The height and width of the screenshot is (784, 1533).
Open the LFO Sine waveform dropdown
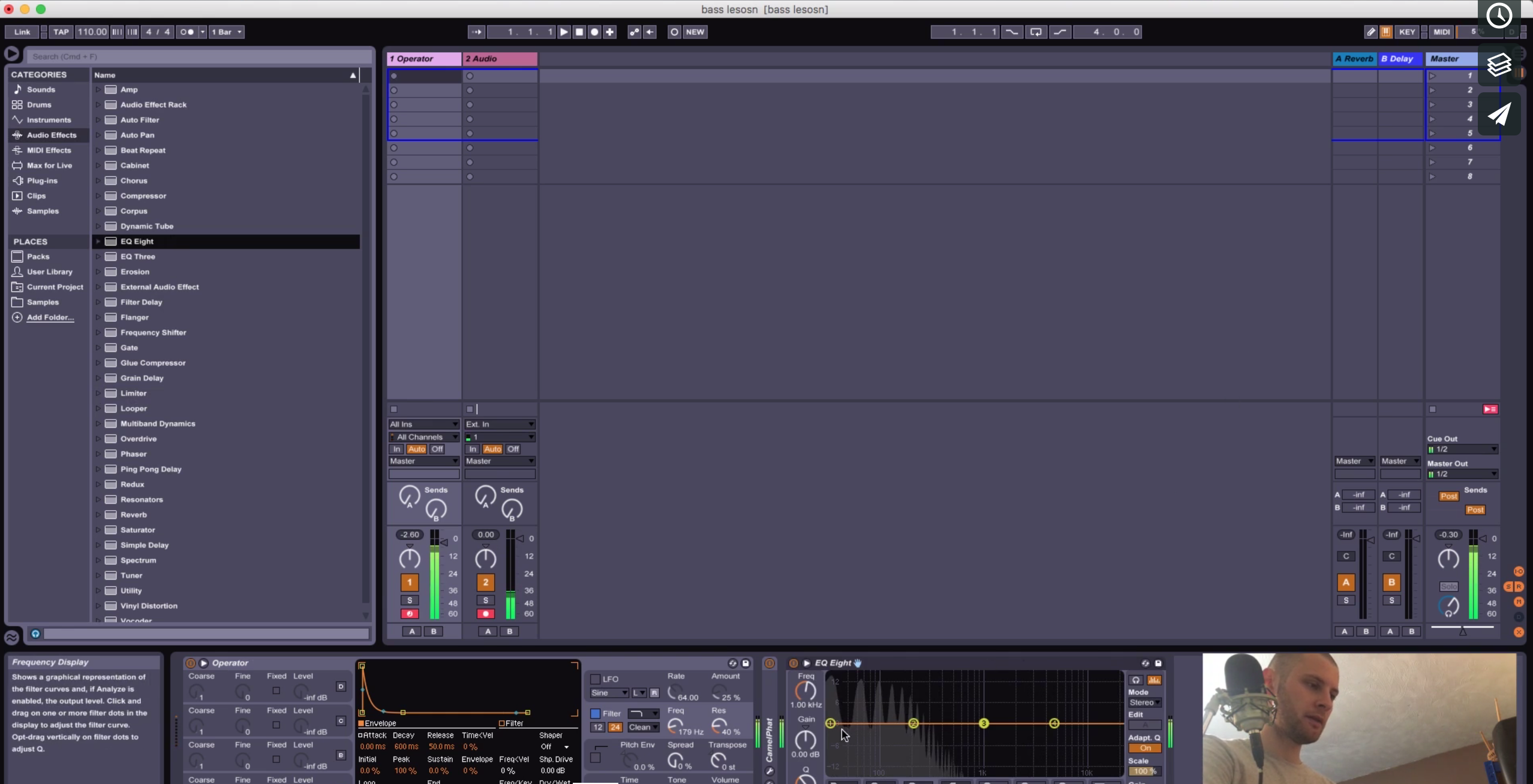(609, 693)
